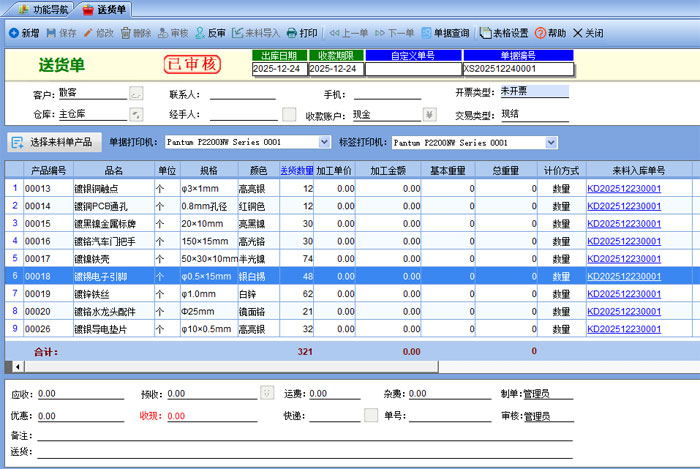Click the 新增 (New) toolbar icon
This screenshot has height=469, width=700.
(13, 33)
